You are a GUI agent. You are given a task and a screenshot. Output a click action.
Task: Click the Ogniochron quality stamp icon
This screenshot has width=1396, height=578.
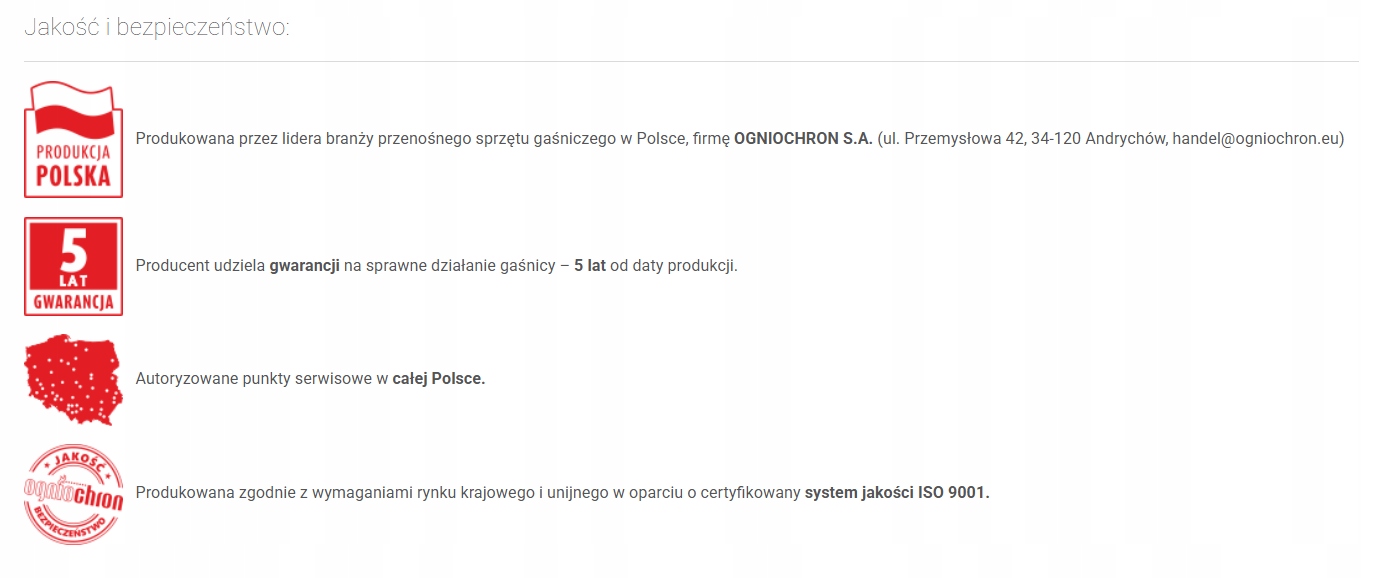pos(73,494)
